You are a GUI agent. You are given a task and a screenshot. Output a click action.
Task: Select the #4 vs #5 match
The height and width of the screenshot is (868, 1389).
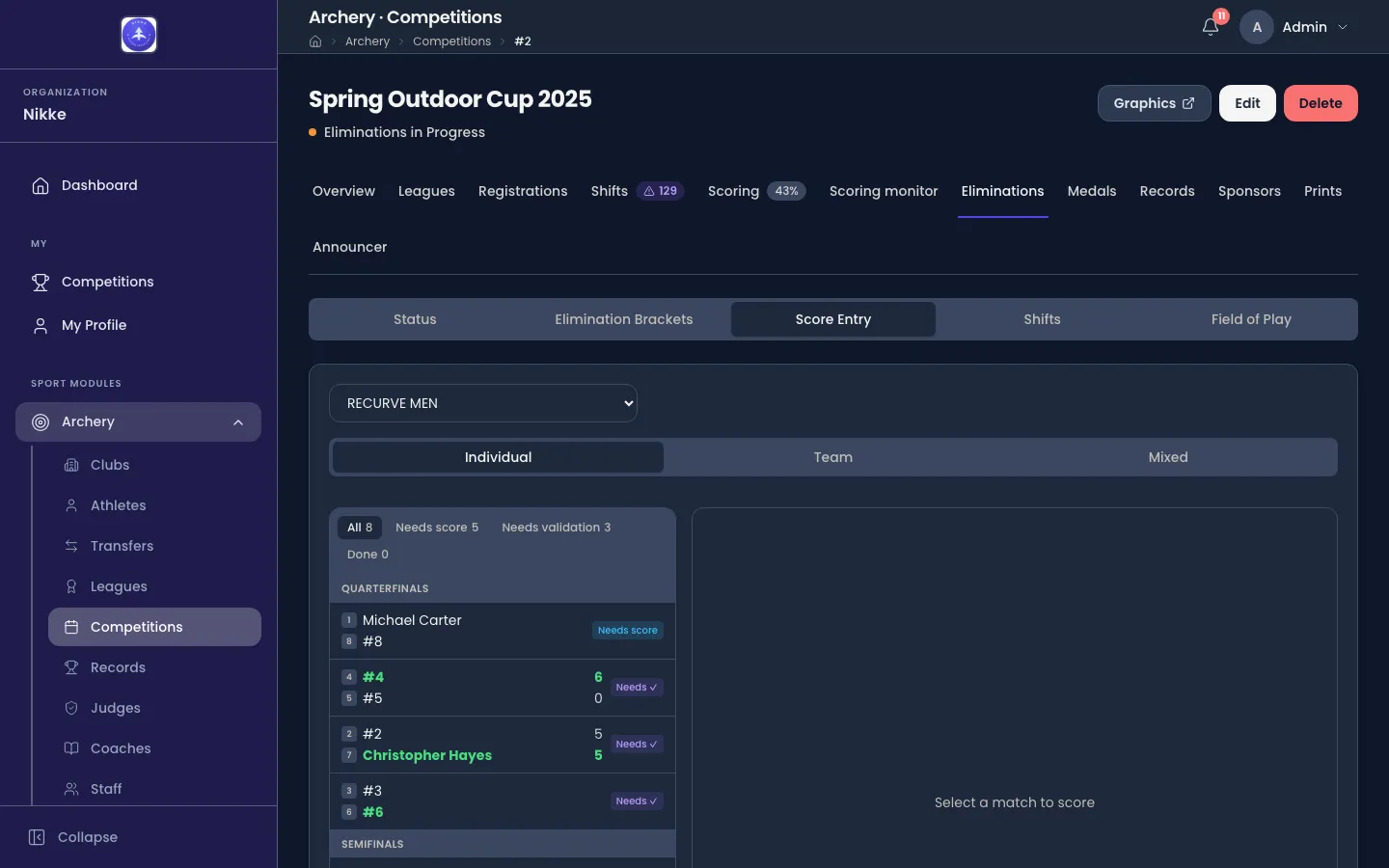point(503,688)
